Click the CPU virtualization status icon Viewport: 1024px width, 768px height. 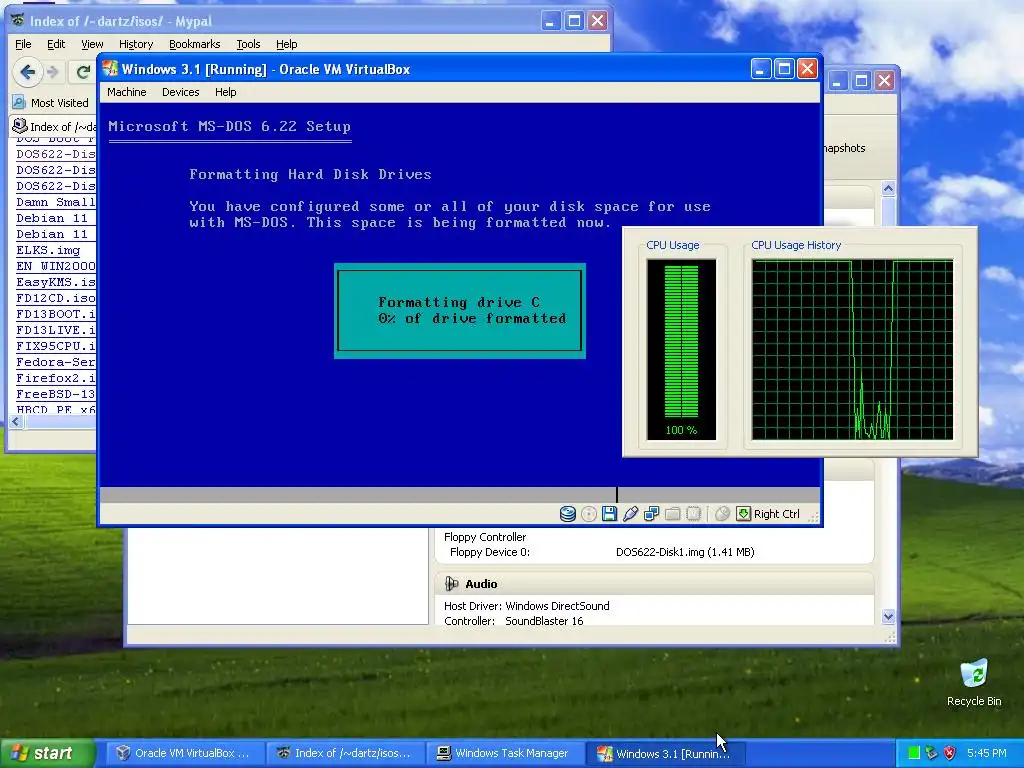click(693, 514)
